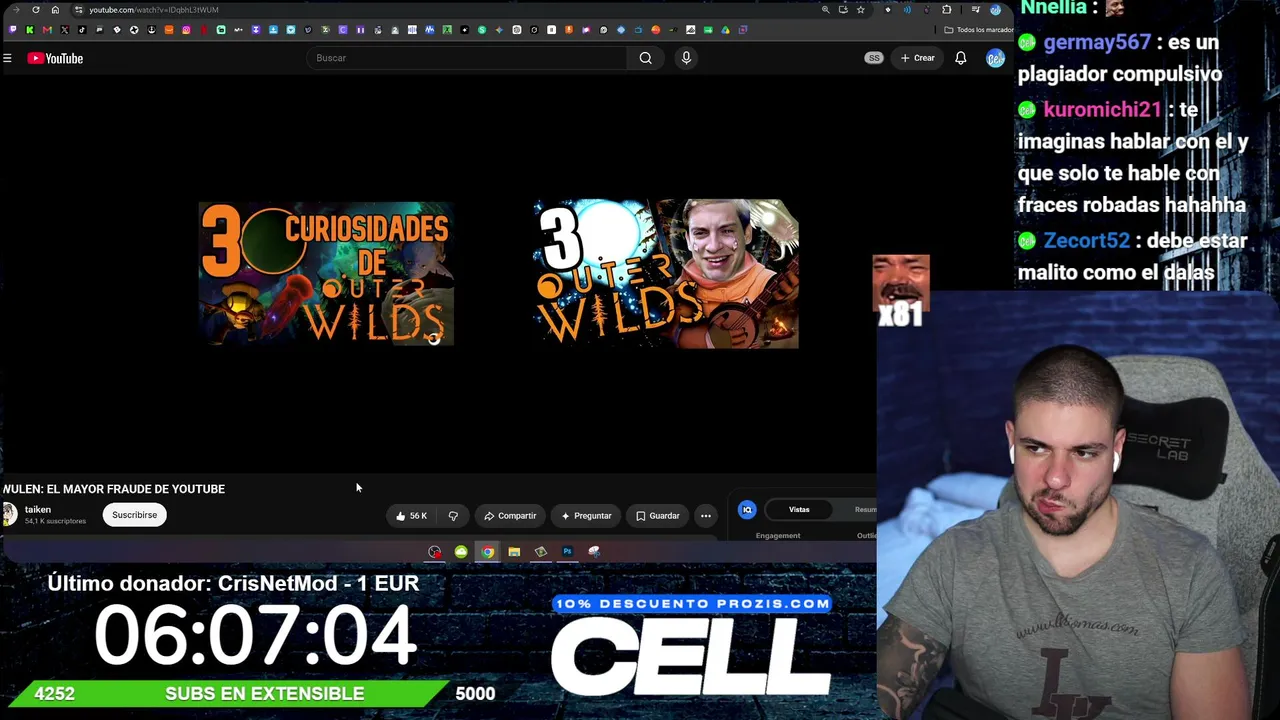Click the 3 Curiosidades de Outer Wilds thumbnail
1280x720 pixels.
(x=326, y=274)
